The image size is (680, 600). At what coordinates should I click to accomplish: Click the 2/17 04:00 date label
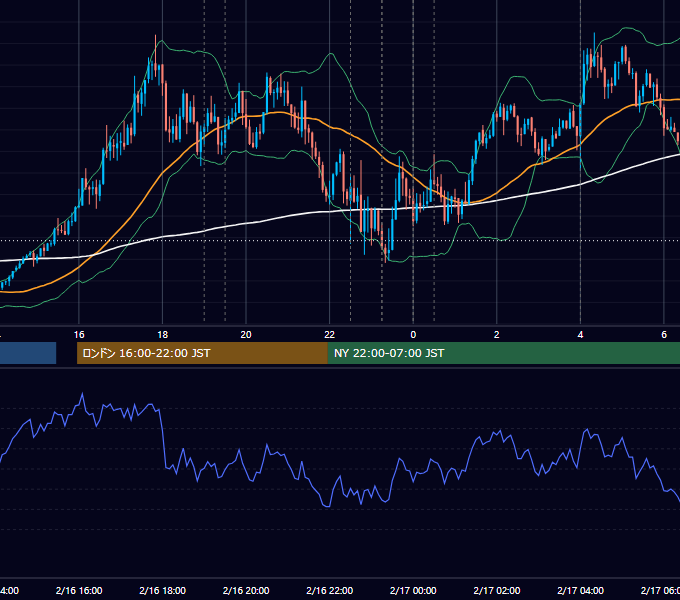point(580,590)
